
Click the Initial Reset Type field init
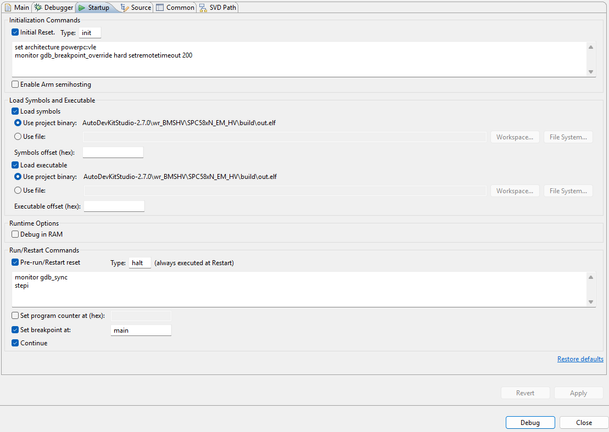pyautogui.click(x=90, y=33)
